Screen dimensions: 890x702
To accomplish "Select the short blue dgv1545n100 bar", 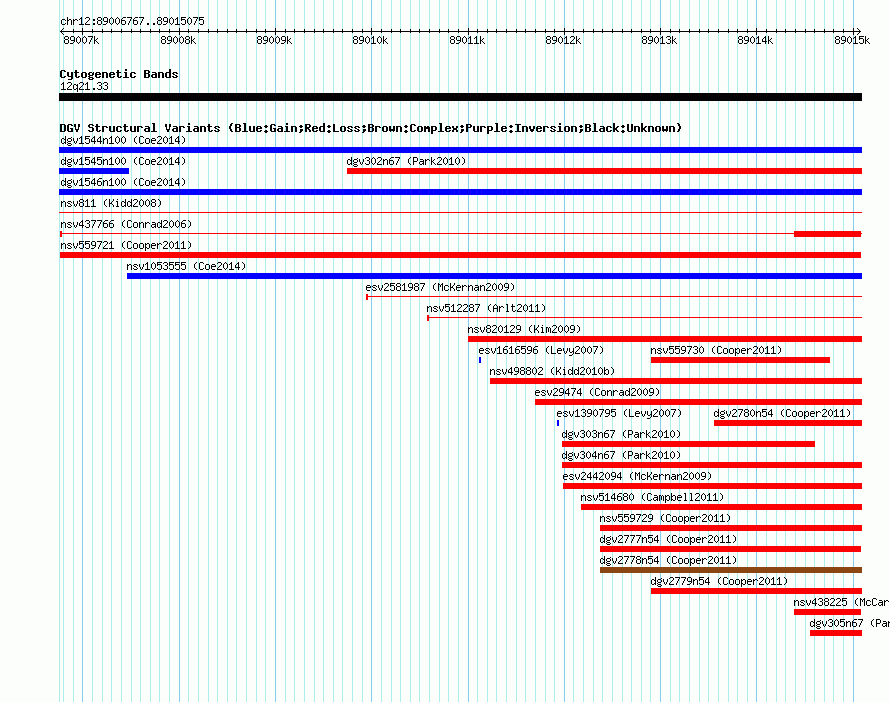I will [94, 171].
